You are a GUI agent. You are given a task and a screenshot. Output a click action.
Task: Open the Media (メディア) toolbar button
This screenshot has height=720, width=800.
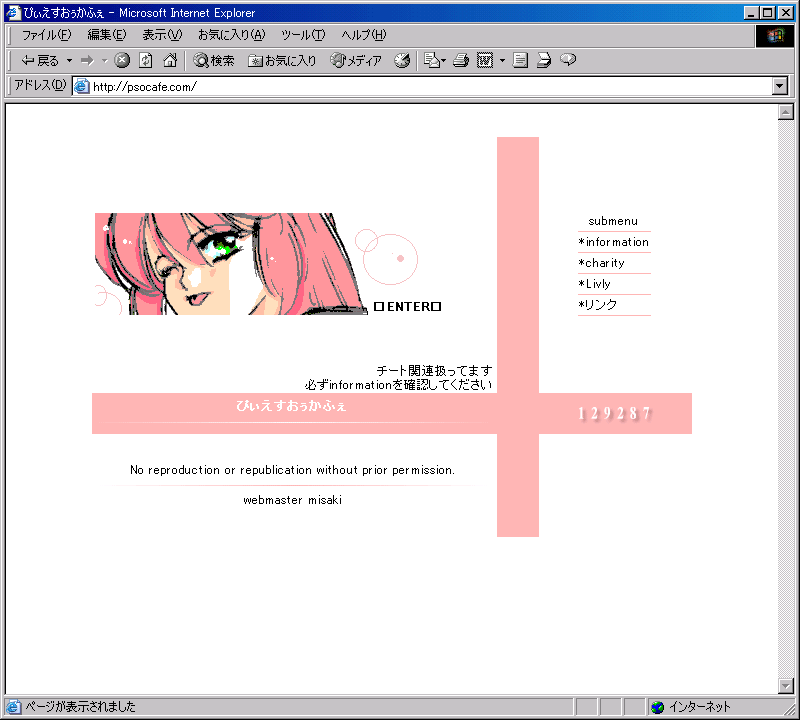point(356,61)
